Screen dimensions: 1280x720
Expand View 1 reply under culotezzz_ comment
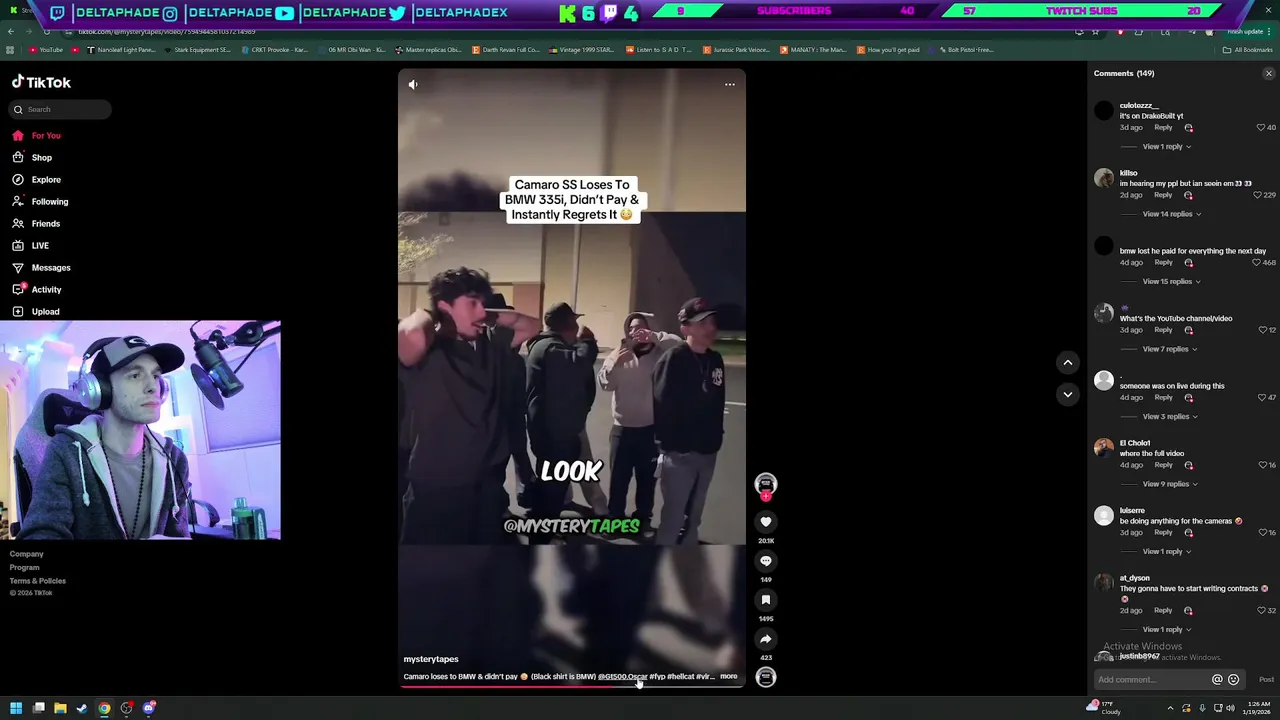(x=1166, y=147)
